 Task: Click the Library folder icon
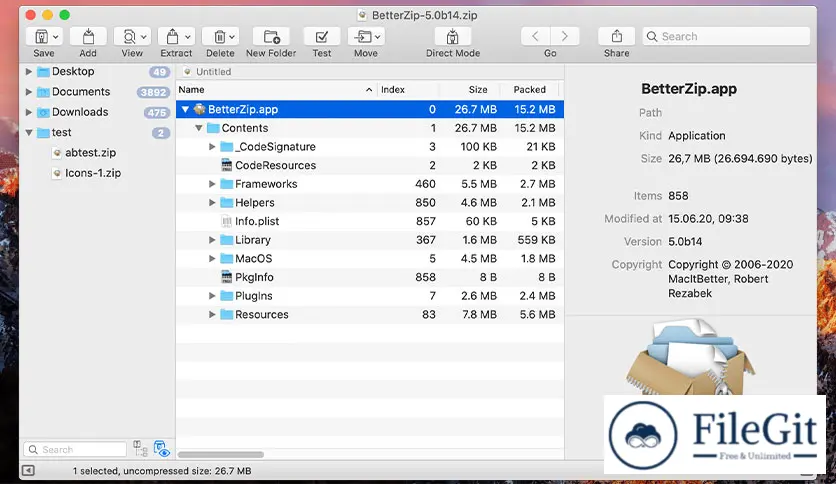point(227,240)
